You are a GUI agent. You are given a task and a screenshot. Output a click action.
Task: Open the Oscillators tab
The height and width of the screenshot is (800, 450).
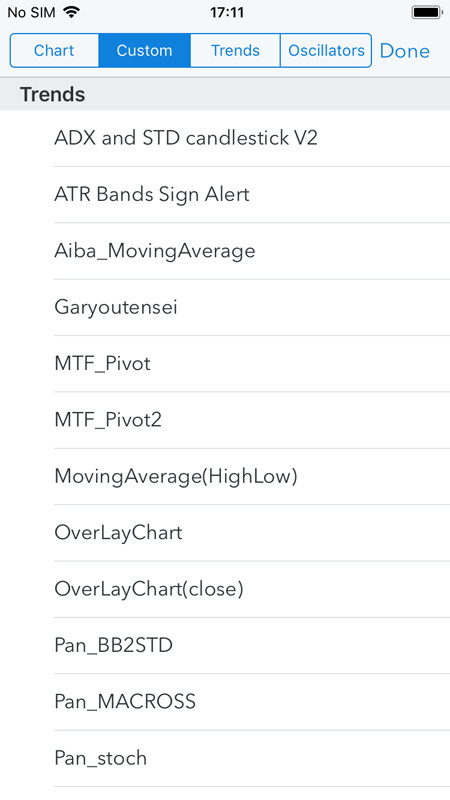[326, 51]
